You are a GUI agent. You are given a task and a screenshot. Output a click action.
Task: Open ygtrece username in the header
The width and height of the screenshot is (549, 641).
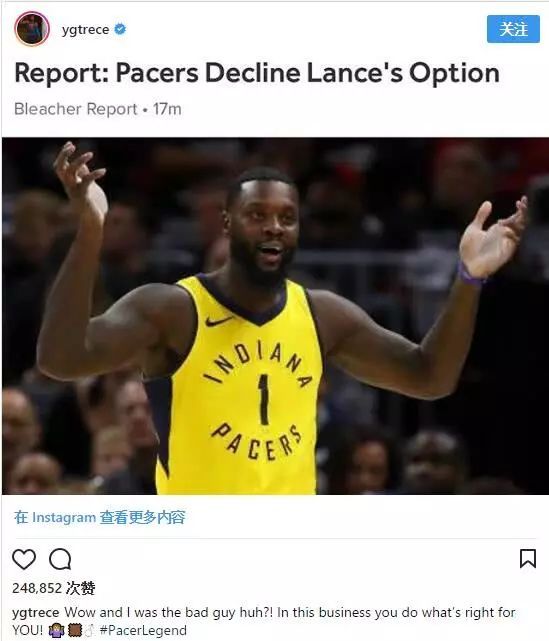(85, 30)
